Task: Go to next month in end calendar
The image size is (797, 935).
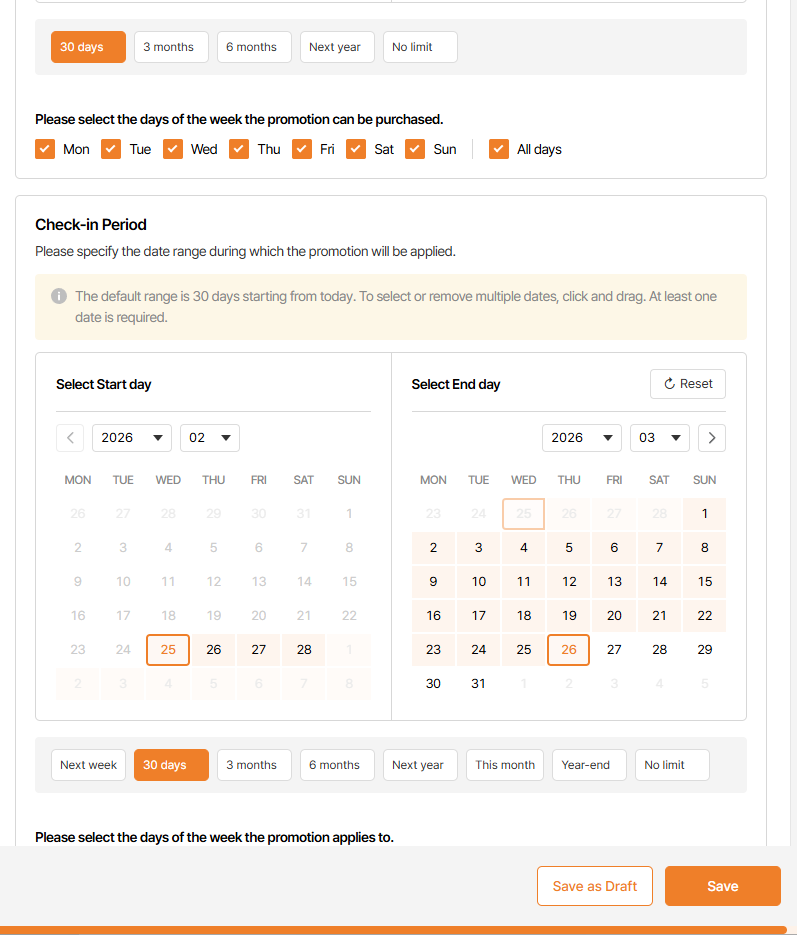Action: (712, 438)
